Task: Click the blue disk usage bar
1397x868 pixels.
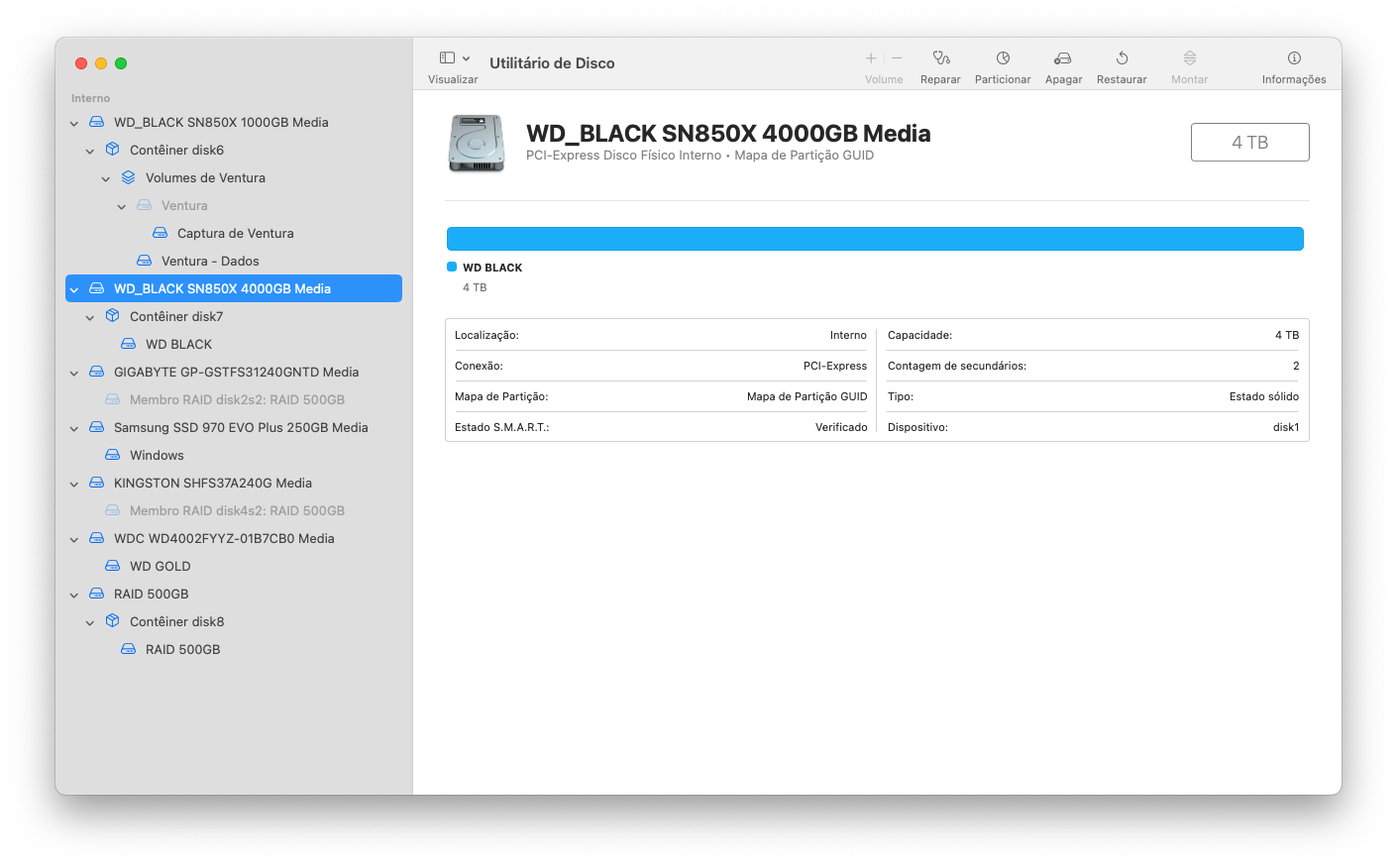Action: point(875,239)
